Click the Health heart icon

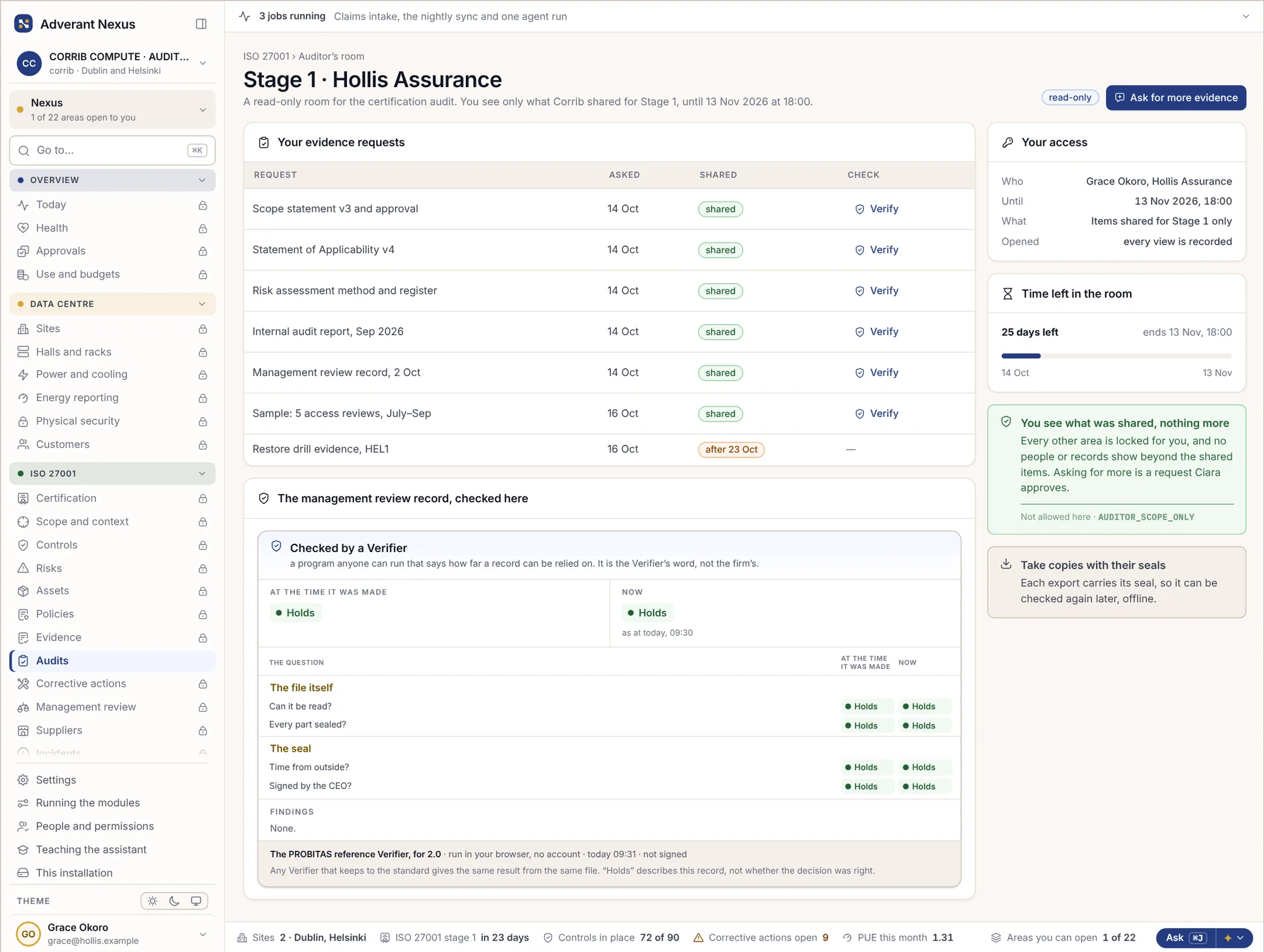[23, 228]
